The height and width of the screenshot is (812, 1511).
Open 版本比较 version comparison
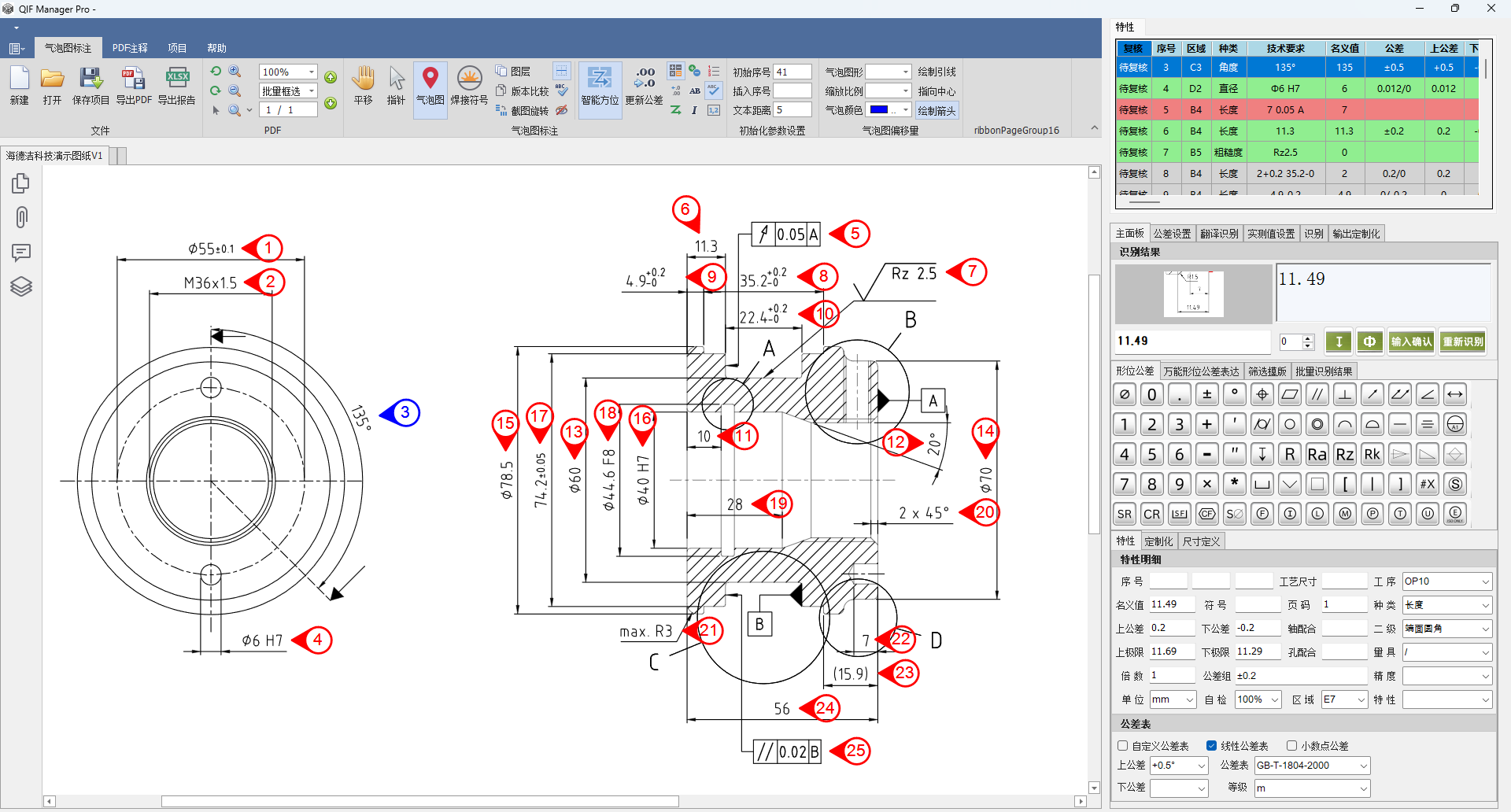click(523, 91)
